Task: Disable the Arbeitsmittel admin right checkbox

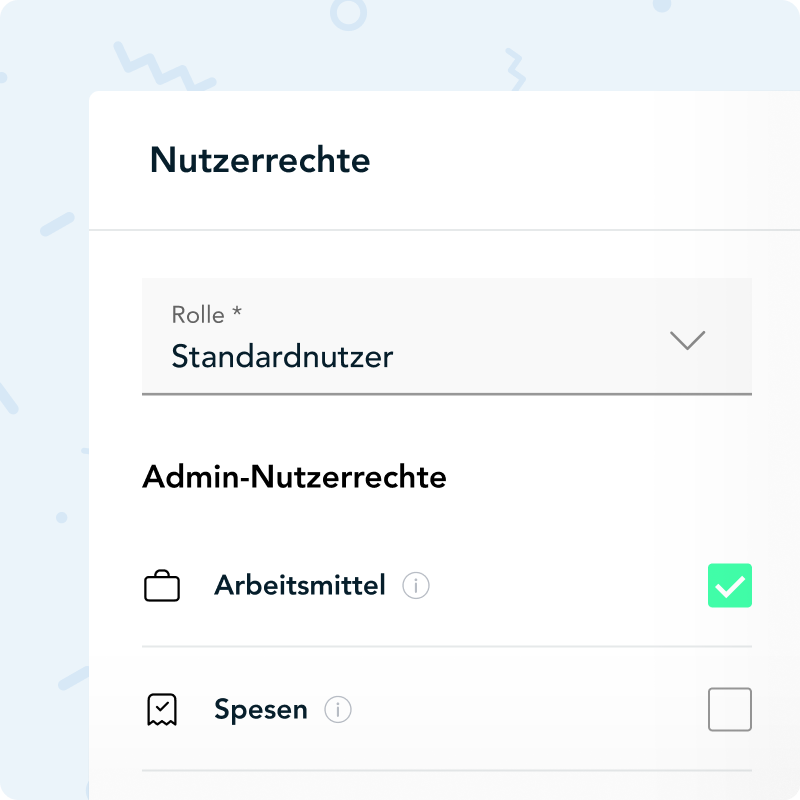Action: pyautogui.click(x=730, y=586)
